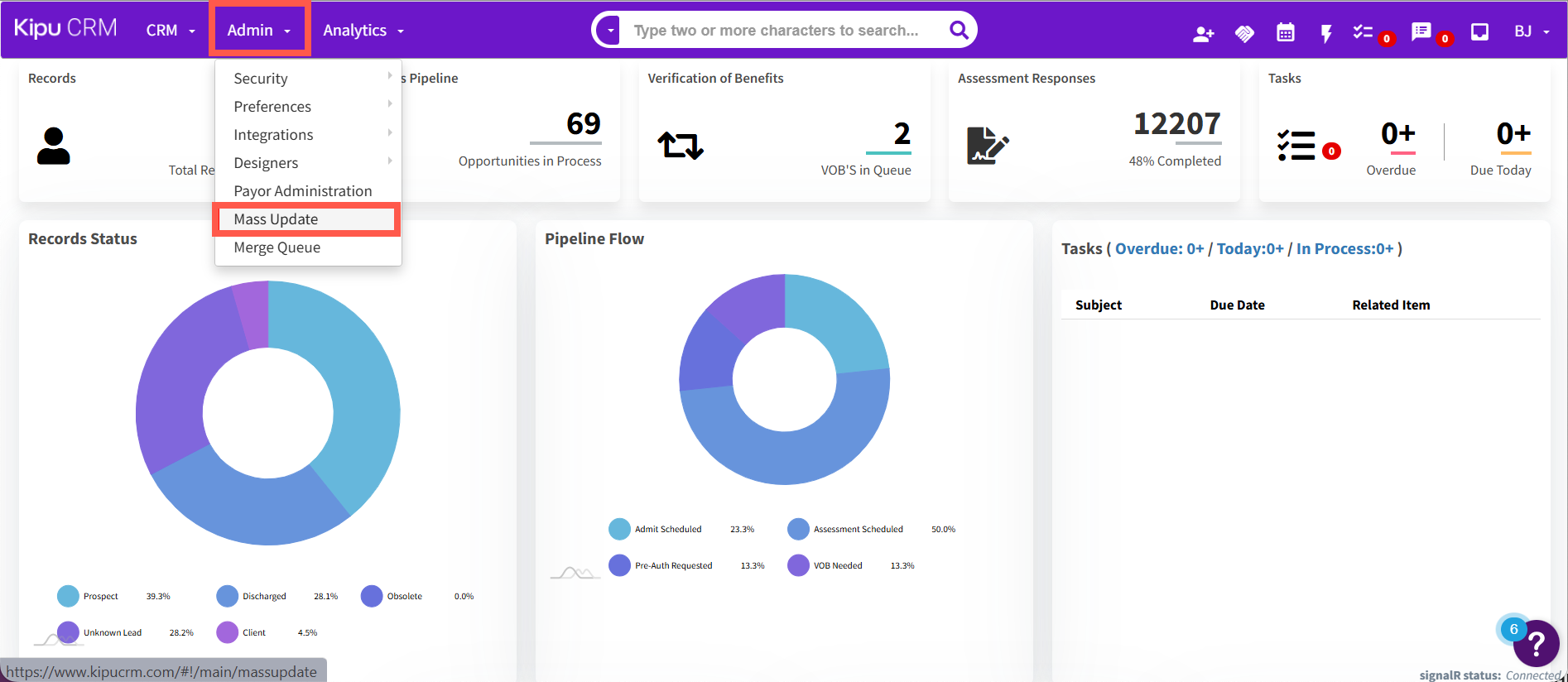Open the task checklist icon in navbar

tap(1363, 32)
